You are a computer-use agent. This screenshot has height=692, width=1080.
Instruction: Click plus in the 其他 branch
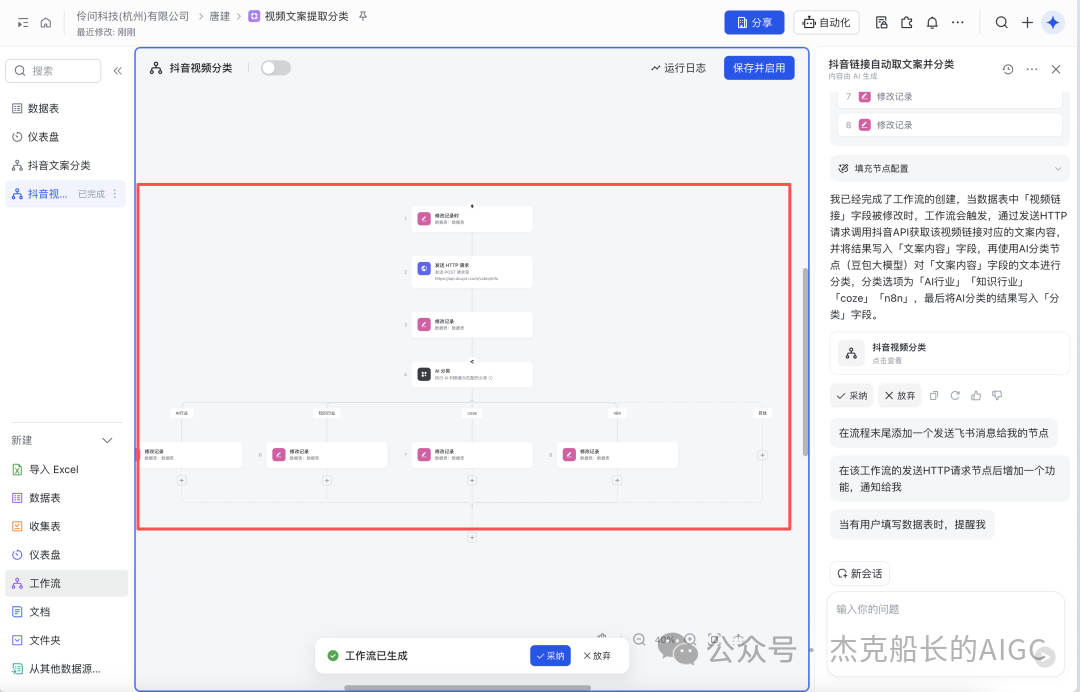(762, 455)
